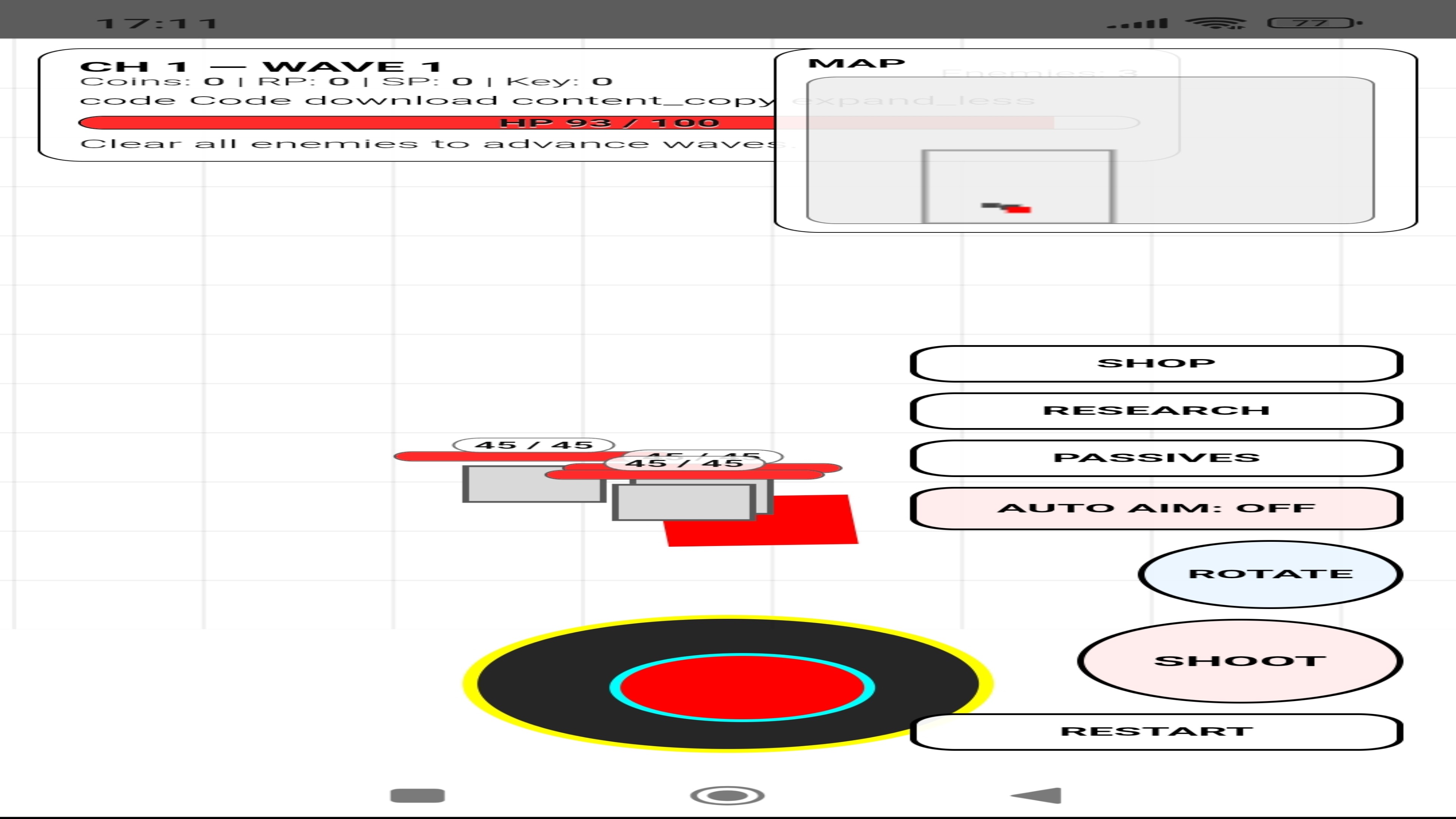Image resolution: width=1456 pixels, height=819 pixels.
Task: Open the RESEARCH panel
Action: (x=1156, y=411)
